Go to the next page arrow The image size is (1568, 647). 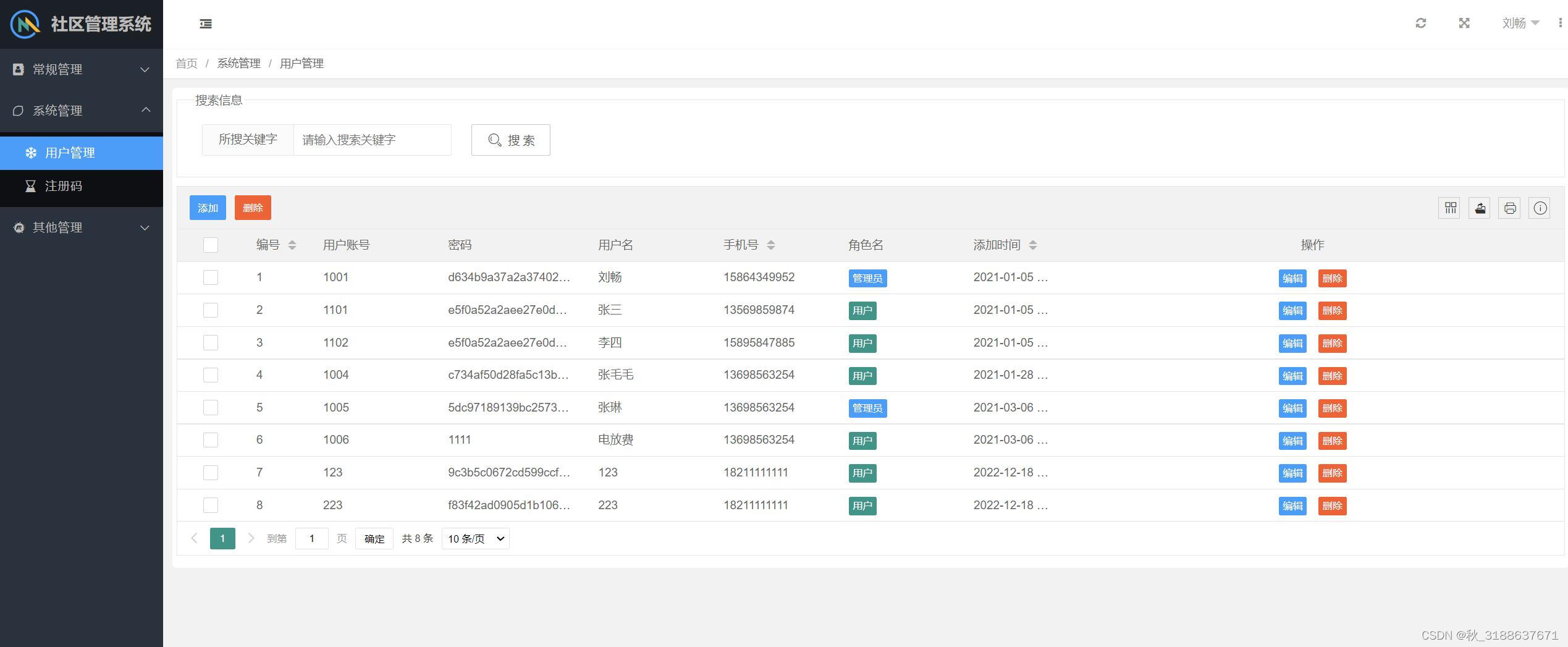click(251, 538)
